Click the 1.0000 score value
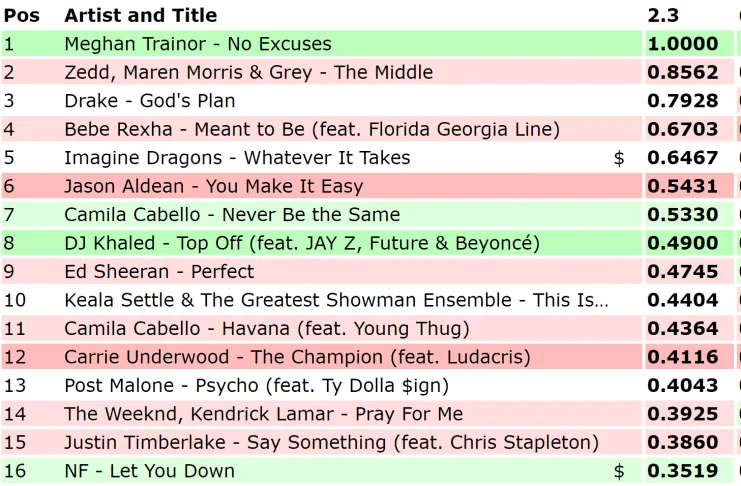The image size is (741, 486). tap(683, 44)
